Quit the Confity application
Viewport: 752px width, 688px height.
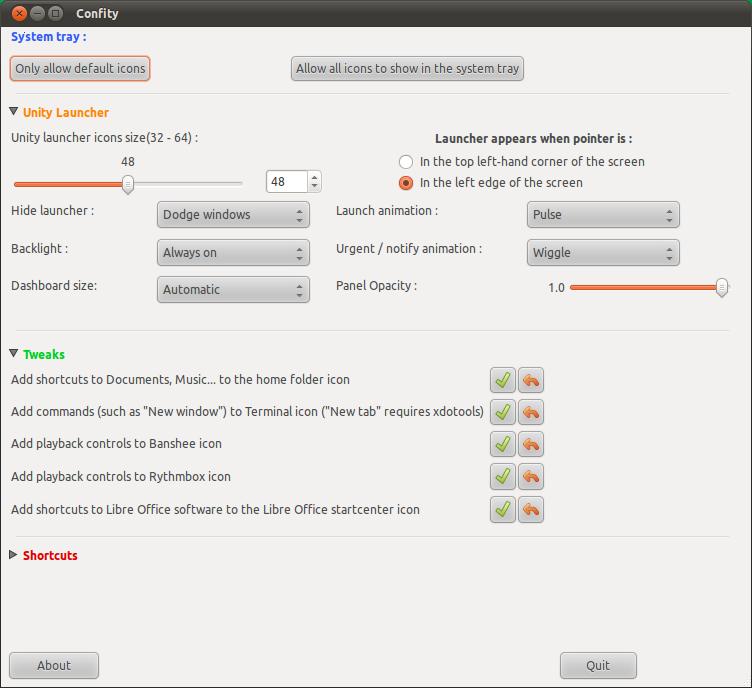598,665
